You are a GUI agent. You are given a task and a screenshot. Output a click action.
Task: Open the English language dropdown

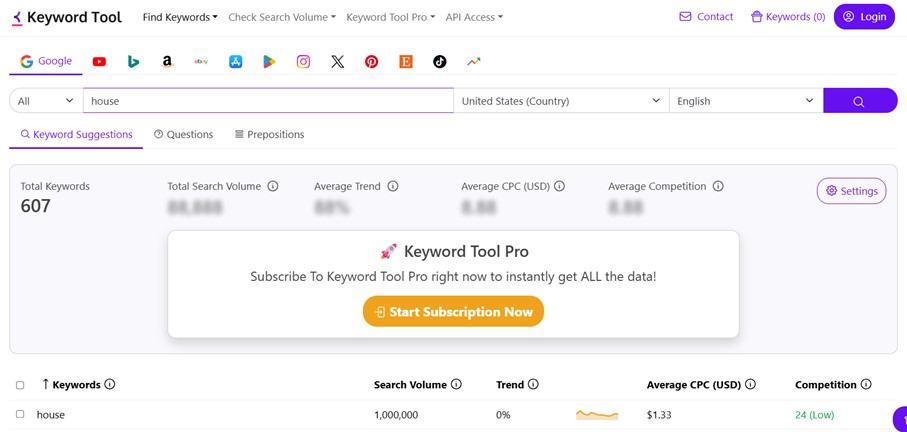745,101
